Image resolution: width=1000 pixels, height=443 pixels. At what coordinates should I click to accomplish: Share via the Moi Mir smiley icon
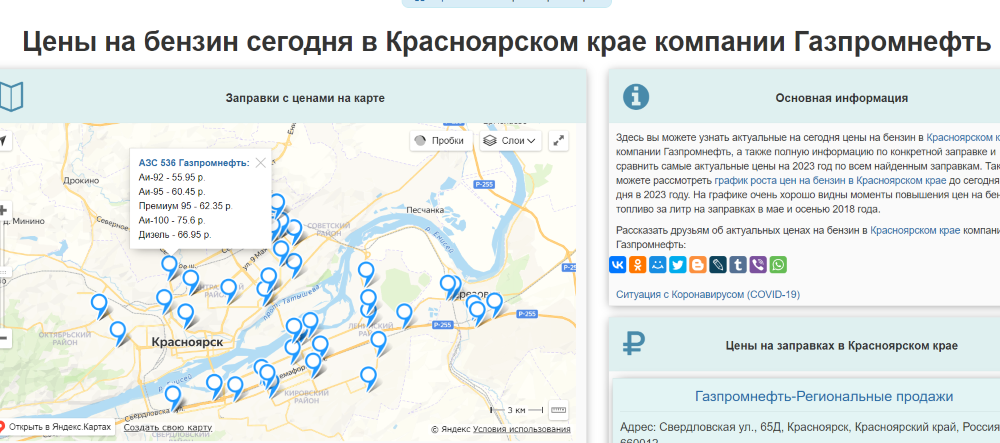[658, 265]
